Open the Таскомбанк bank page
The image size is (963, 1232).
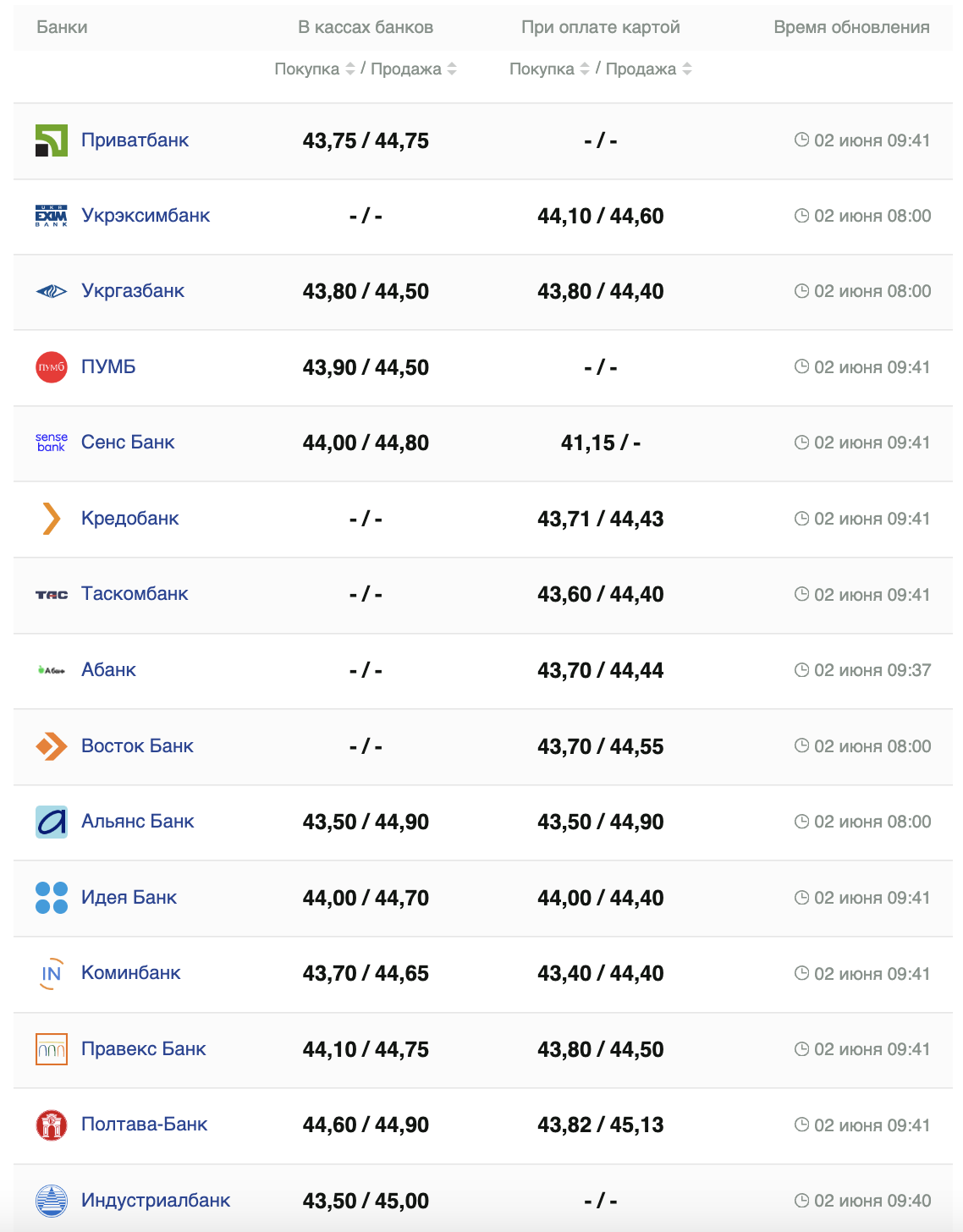pos(135,594)
